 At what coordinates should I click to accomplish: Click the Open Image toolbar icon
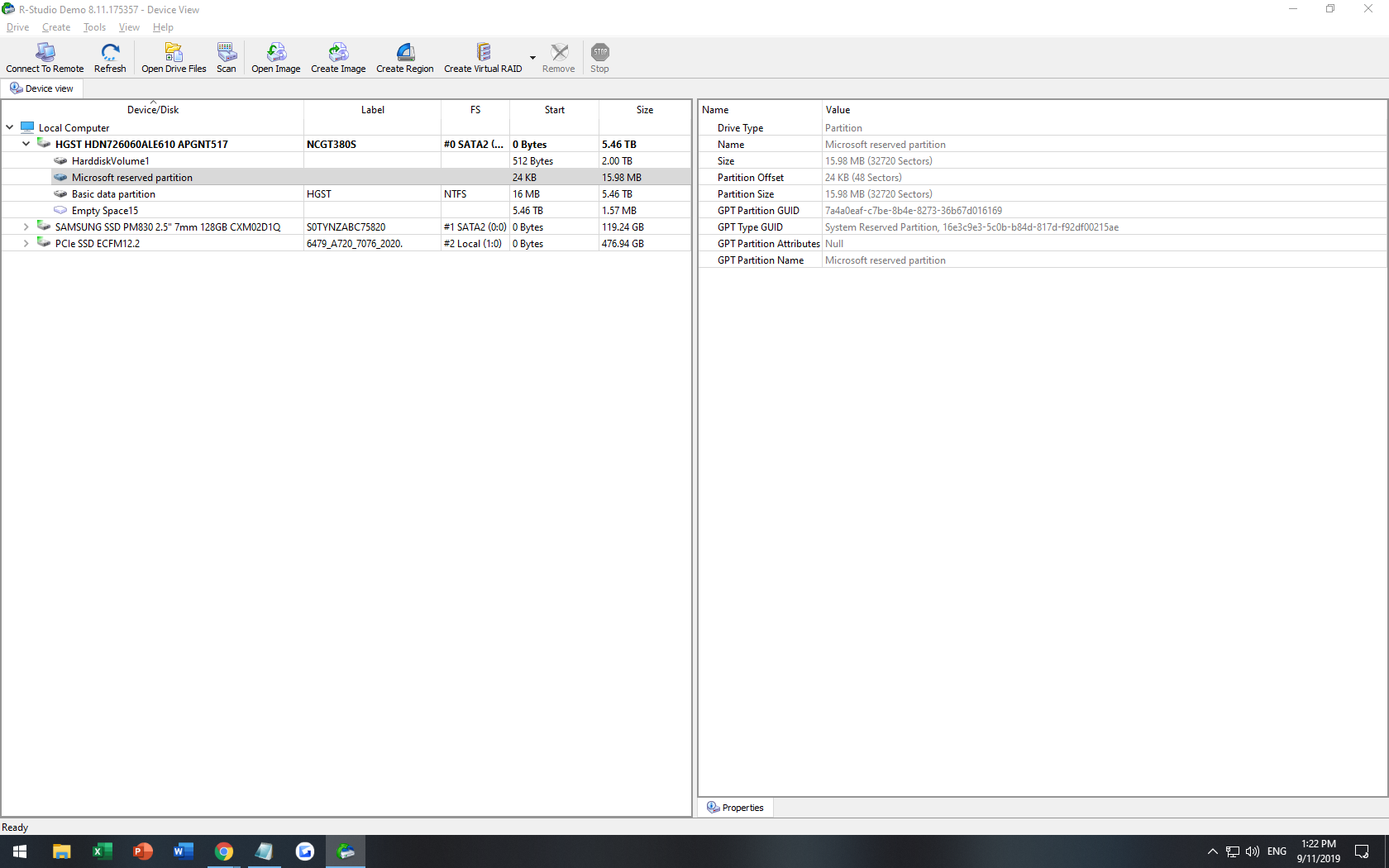tap(276, 58)
